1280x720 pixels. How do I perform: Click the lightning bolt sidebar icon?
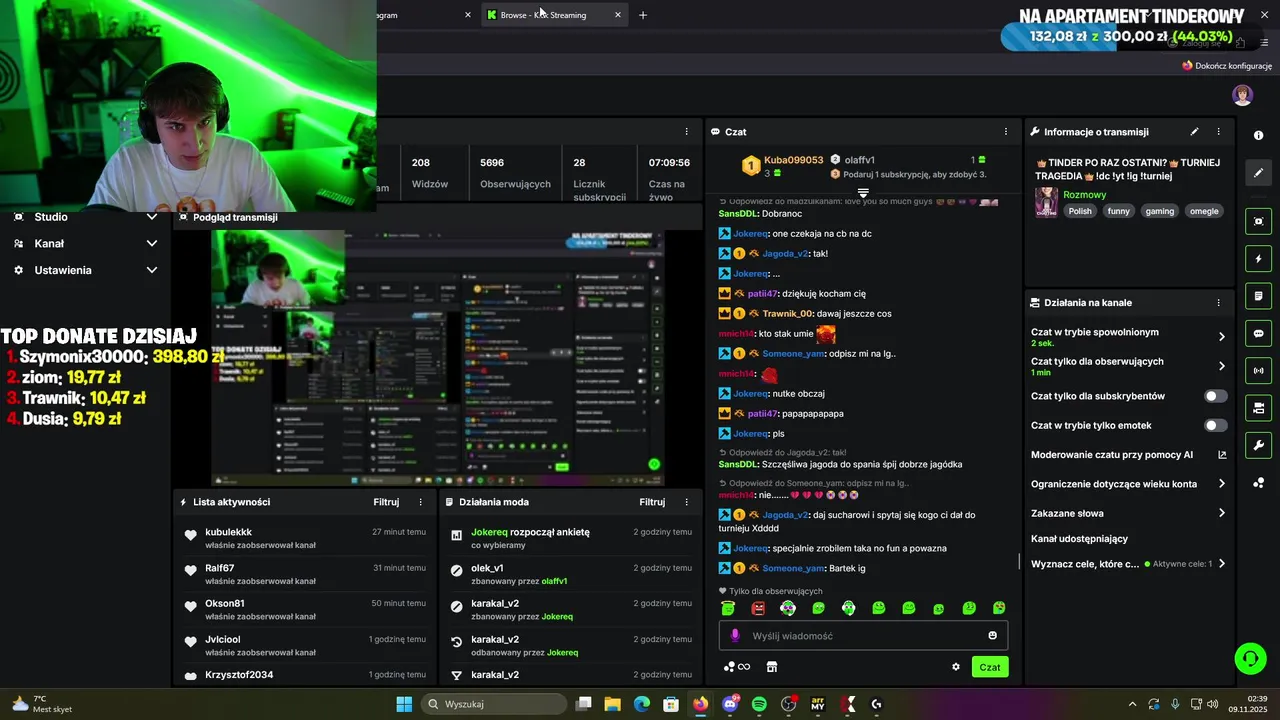[x=1258, y=259]
